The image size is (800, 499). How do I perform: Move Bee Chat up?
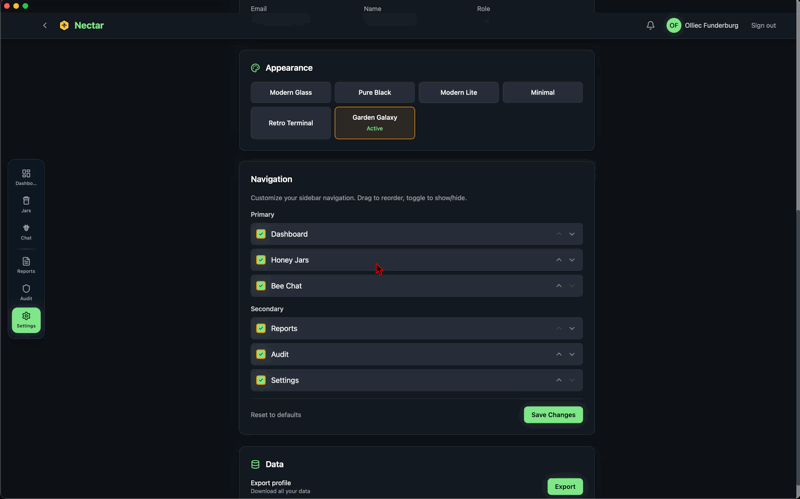click(x=559, y=286)
